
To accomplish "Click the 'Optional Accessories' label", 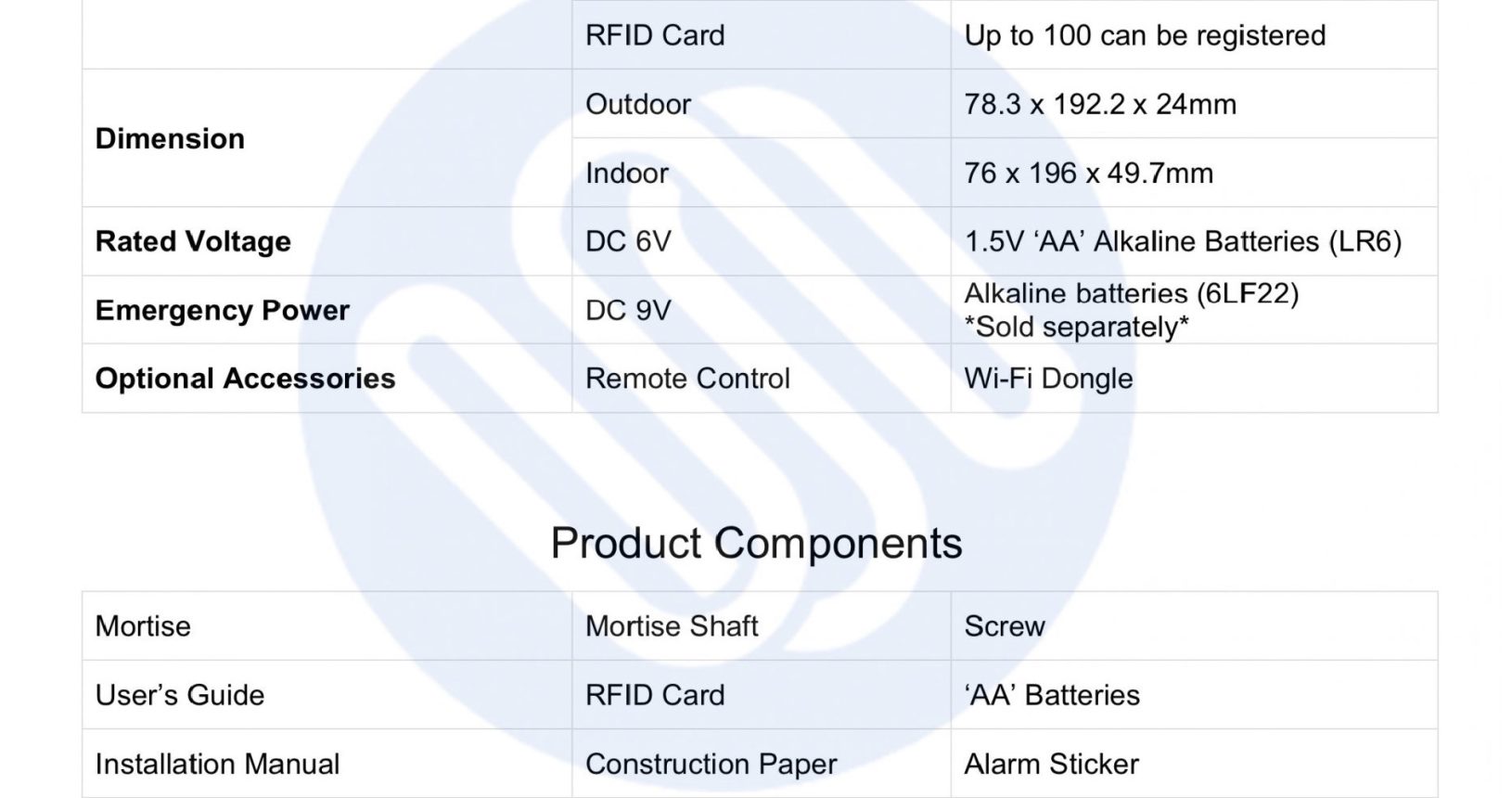I will [x=245, y=379].
